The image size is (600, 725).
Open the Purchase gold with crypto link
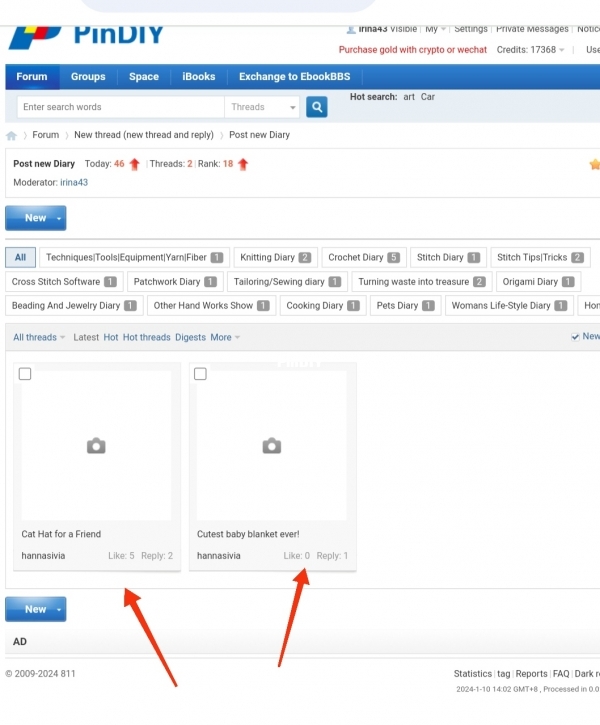(413, 50)
